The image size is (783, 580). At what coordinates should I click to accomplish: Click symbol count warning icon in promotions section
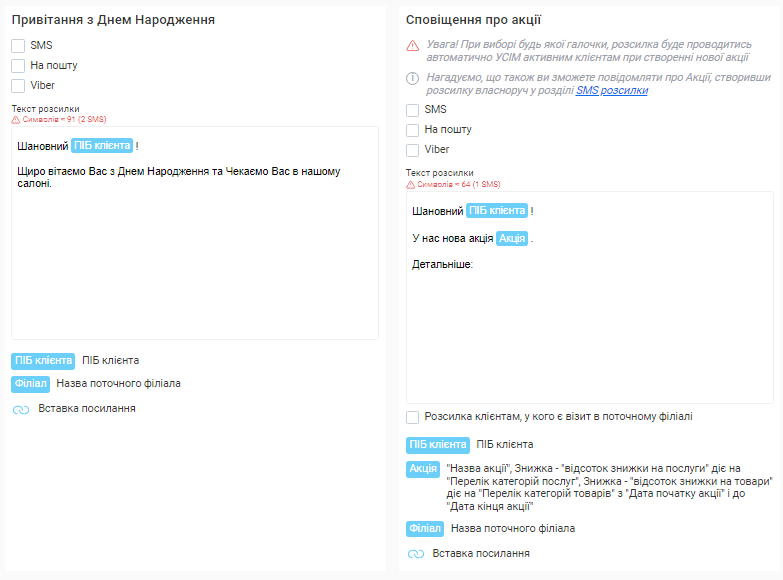411,184
